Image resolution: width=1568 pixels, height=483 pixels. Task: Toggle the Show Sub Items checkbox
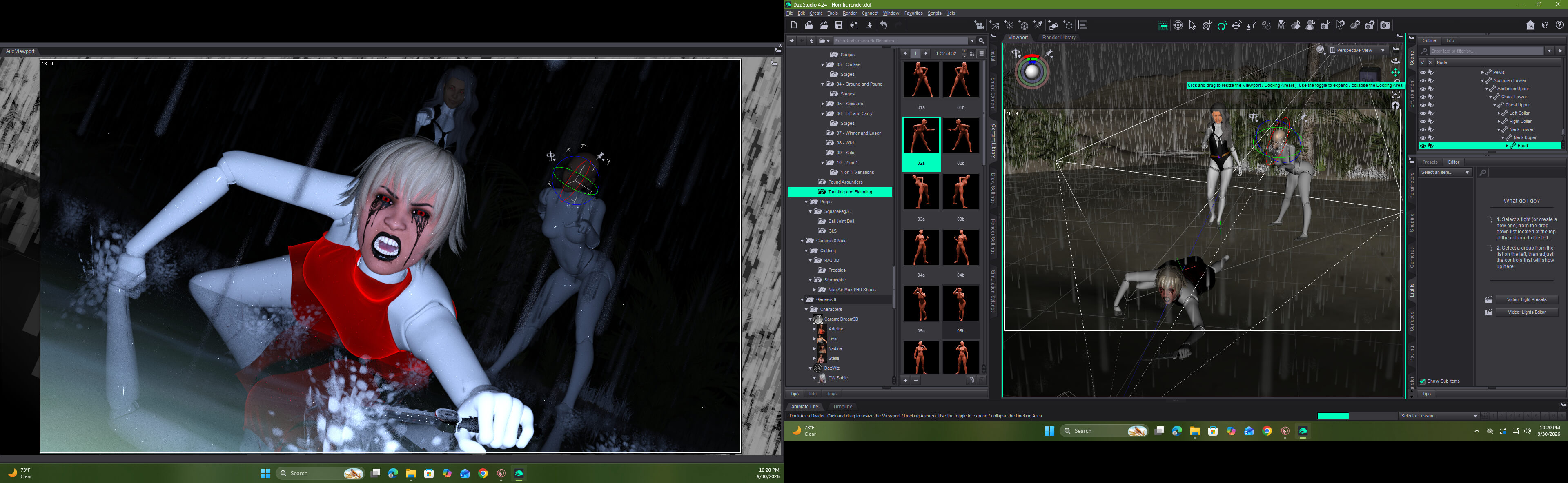coord(1423,381)
